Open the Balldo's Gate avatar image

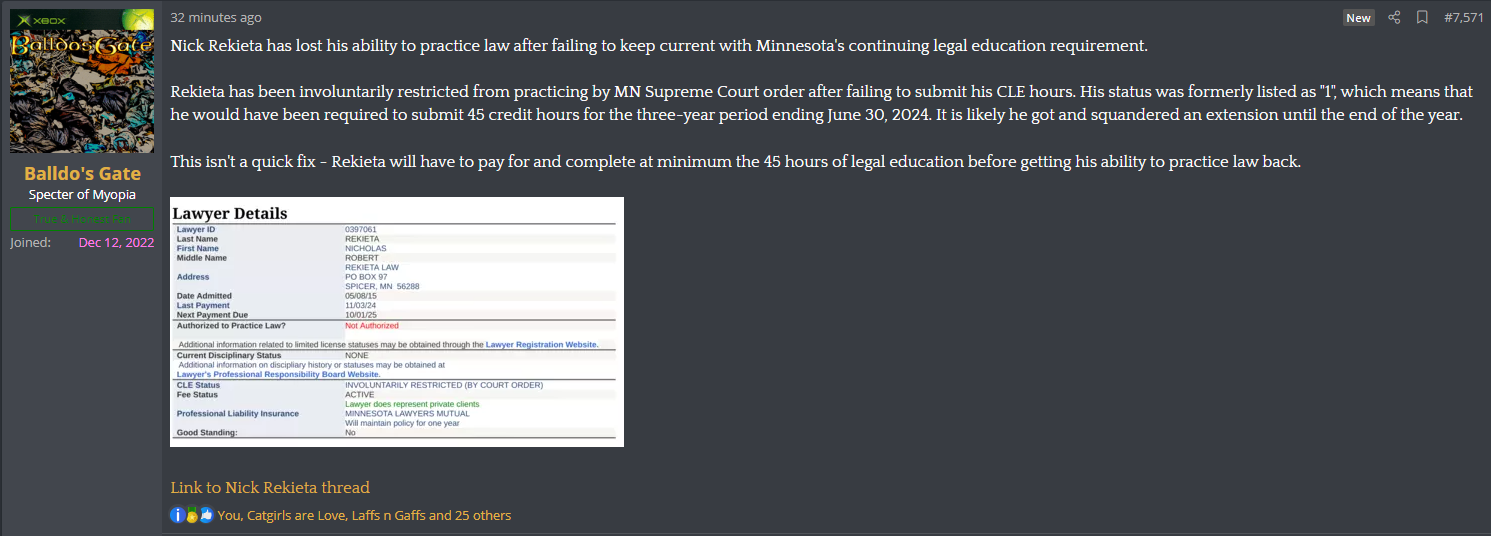(x=82, y=81)
